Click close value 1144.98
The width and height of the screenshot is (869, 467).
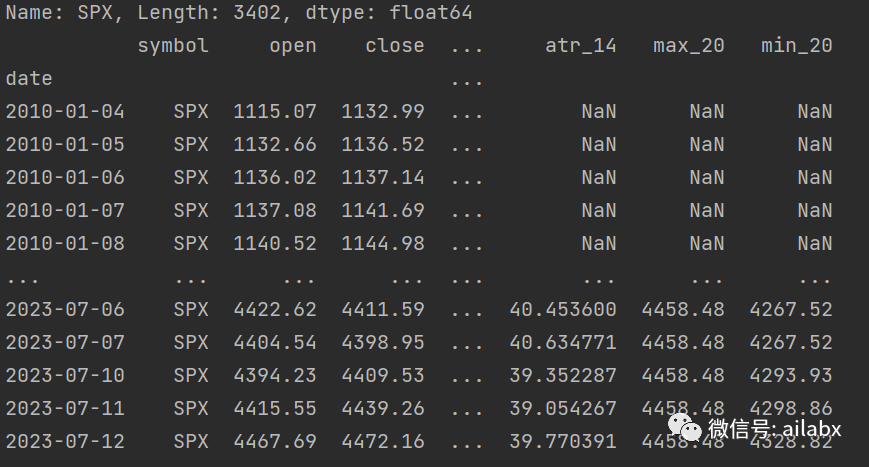click(383, 244)
